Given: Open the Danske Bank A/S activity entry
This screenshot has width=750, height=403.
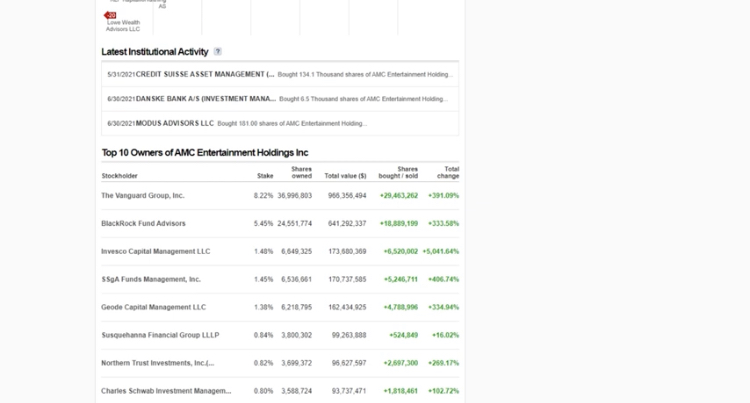Looking at the screenshot, I should pyautogui.click(x=280, y=99).
